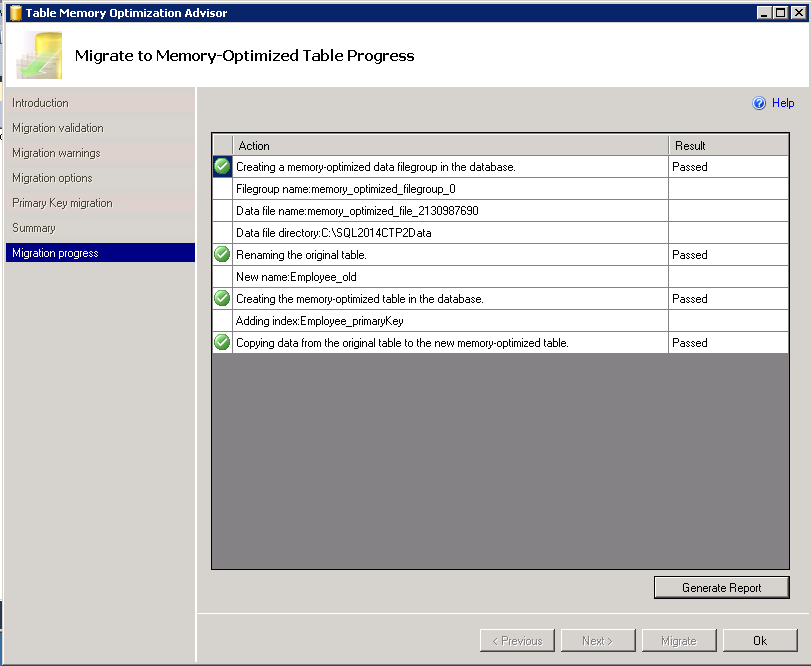
Task: Show the Summary page
Action: pyautogui.click(x=34, y=228)
